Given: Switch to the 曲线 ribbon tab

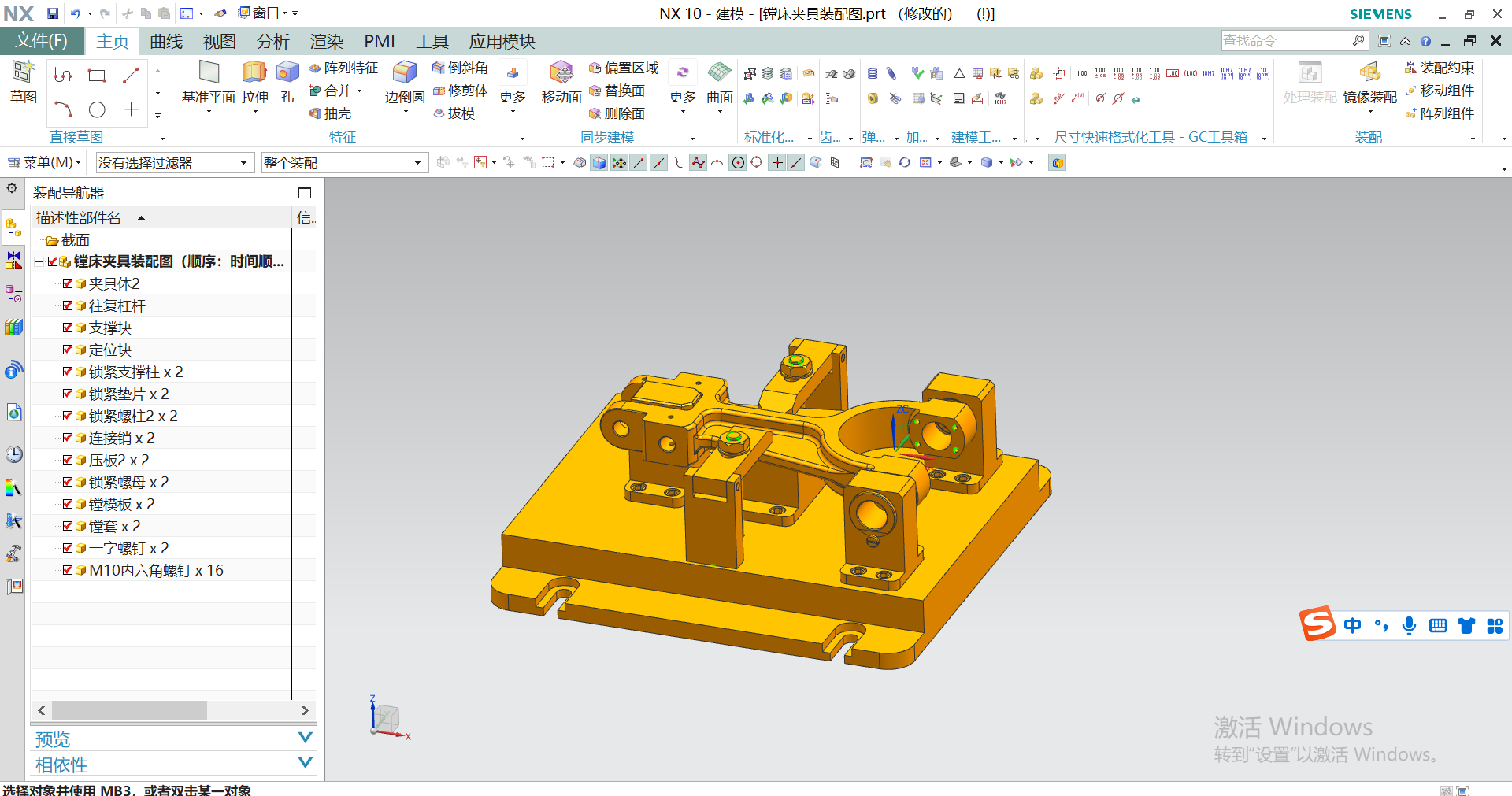Looking at the screenshot, I should (x=166, y=42).
